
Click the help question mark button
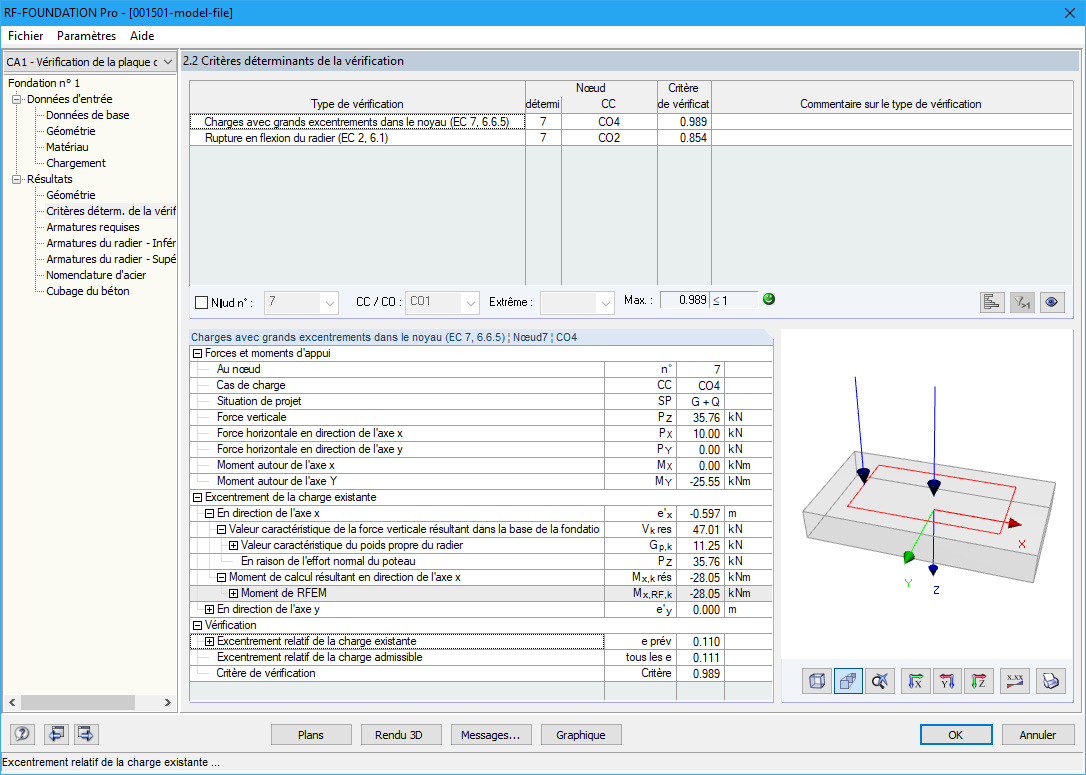[22, 733]
